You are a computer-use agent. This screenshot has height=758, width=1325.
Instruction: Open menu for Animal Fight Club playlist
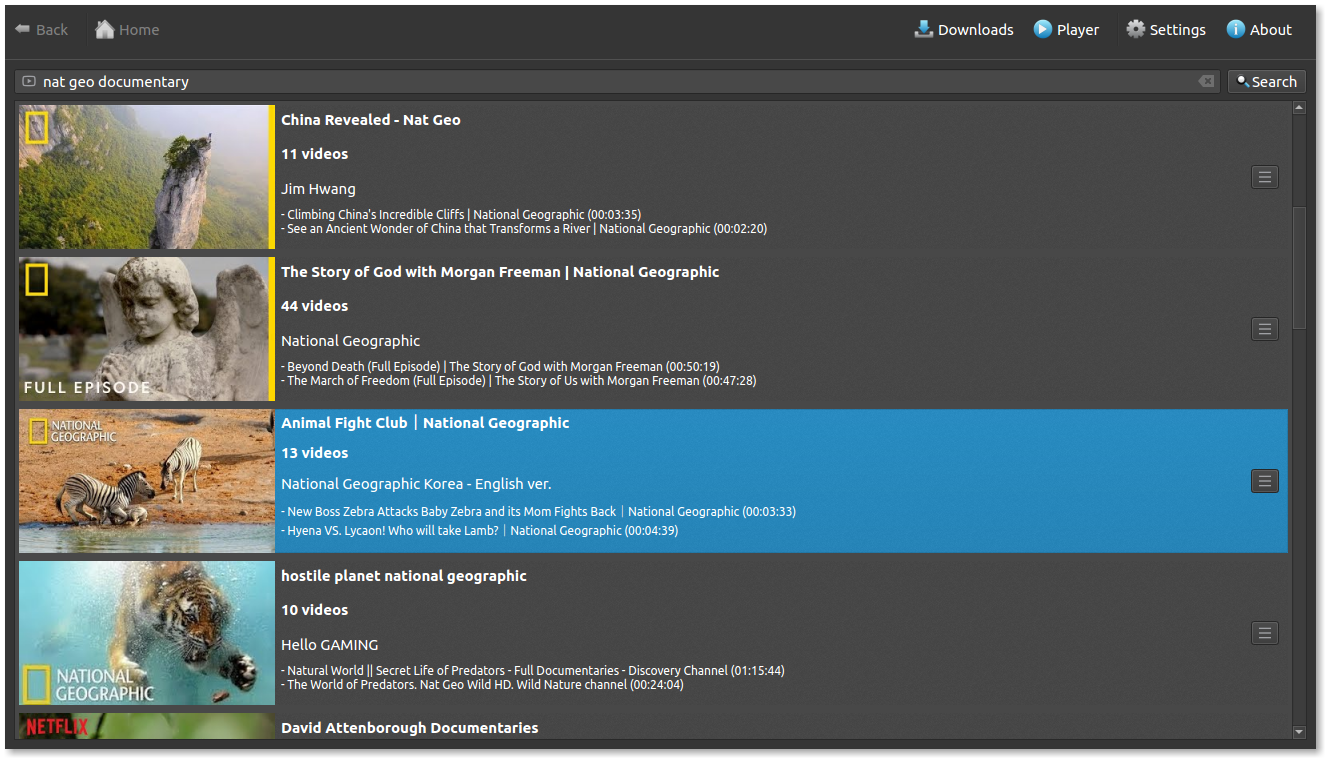(x=1264, y=481)
